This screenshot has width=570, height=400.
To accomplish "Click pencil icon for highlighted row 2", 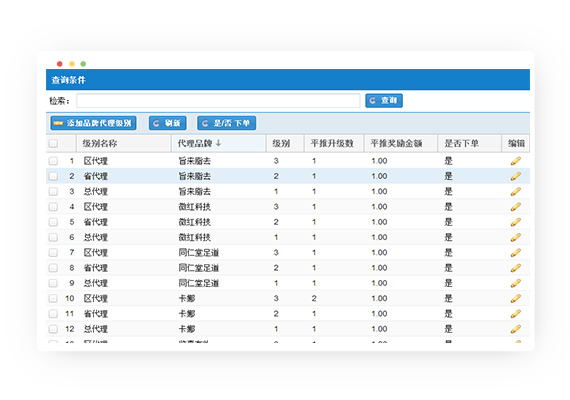I will coord(515,176).
